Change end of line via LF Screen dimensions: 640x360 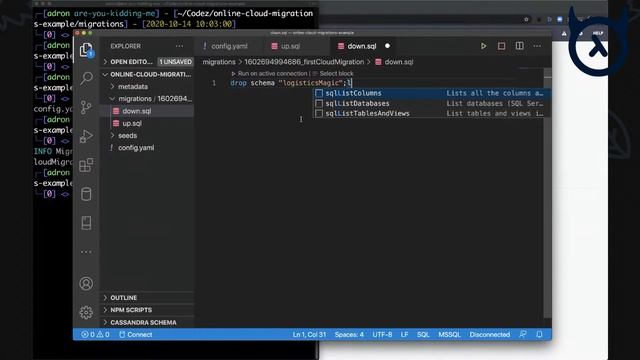pos(404,334)
